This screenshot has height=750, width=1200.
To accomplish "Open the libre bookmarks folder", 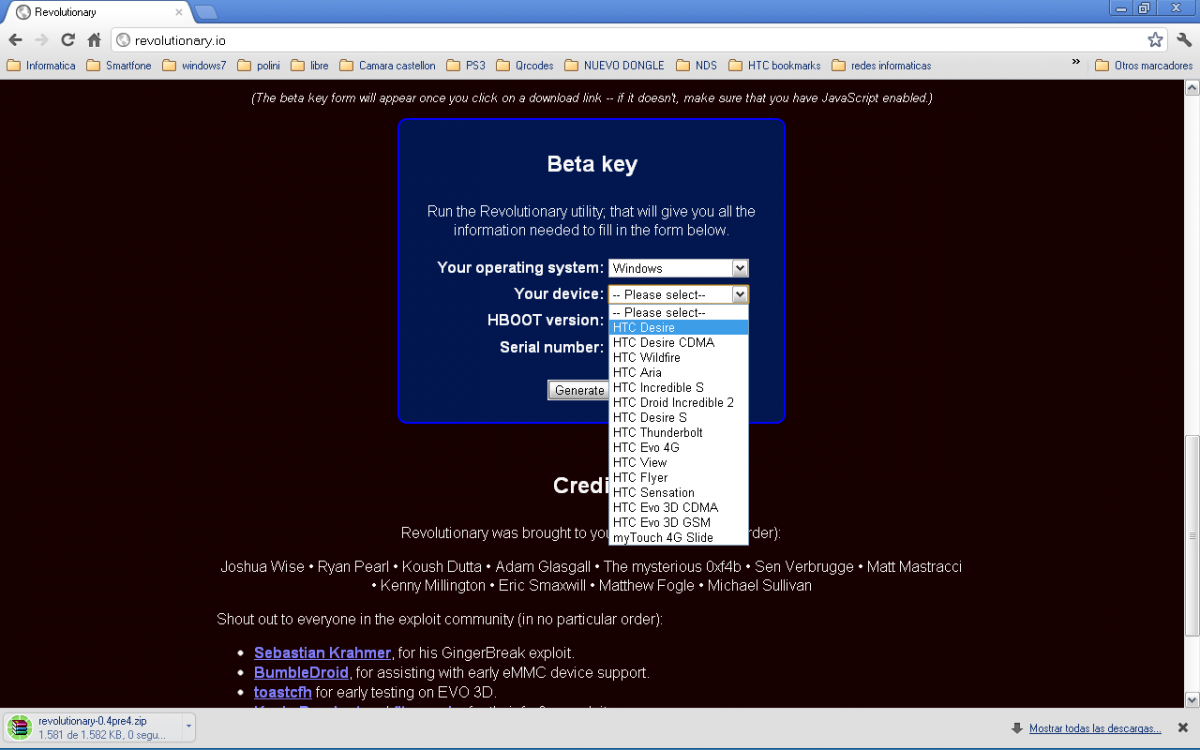I will tap(310, 66).
